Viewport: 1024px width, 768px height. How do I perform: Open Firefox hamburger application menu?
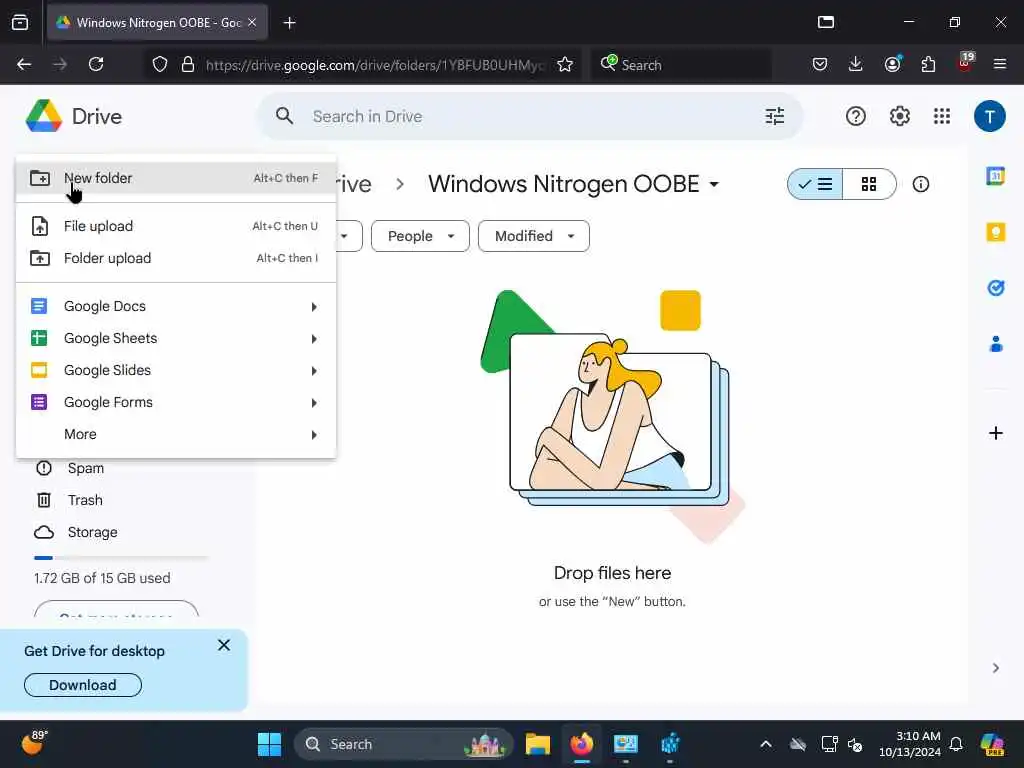coord(999,64)
